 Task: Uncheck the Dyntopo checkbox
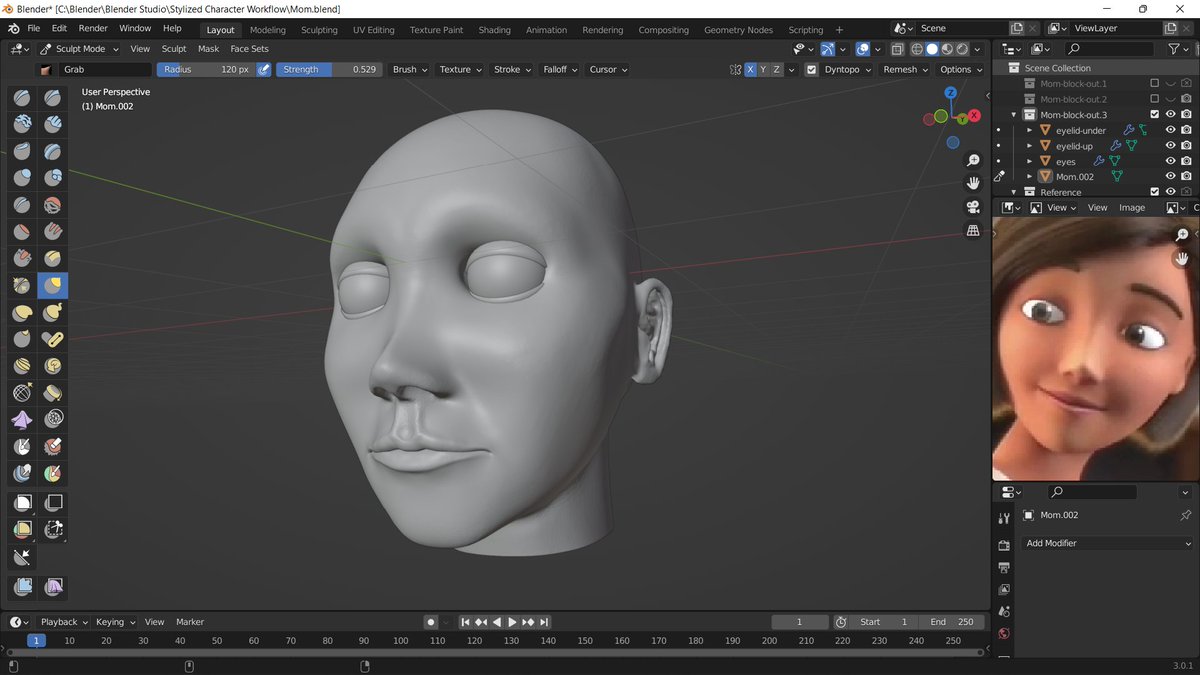click(x=812, y=70)
